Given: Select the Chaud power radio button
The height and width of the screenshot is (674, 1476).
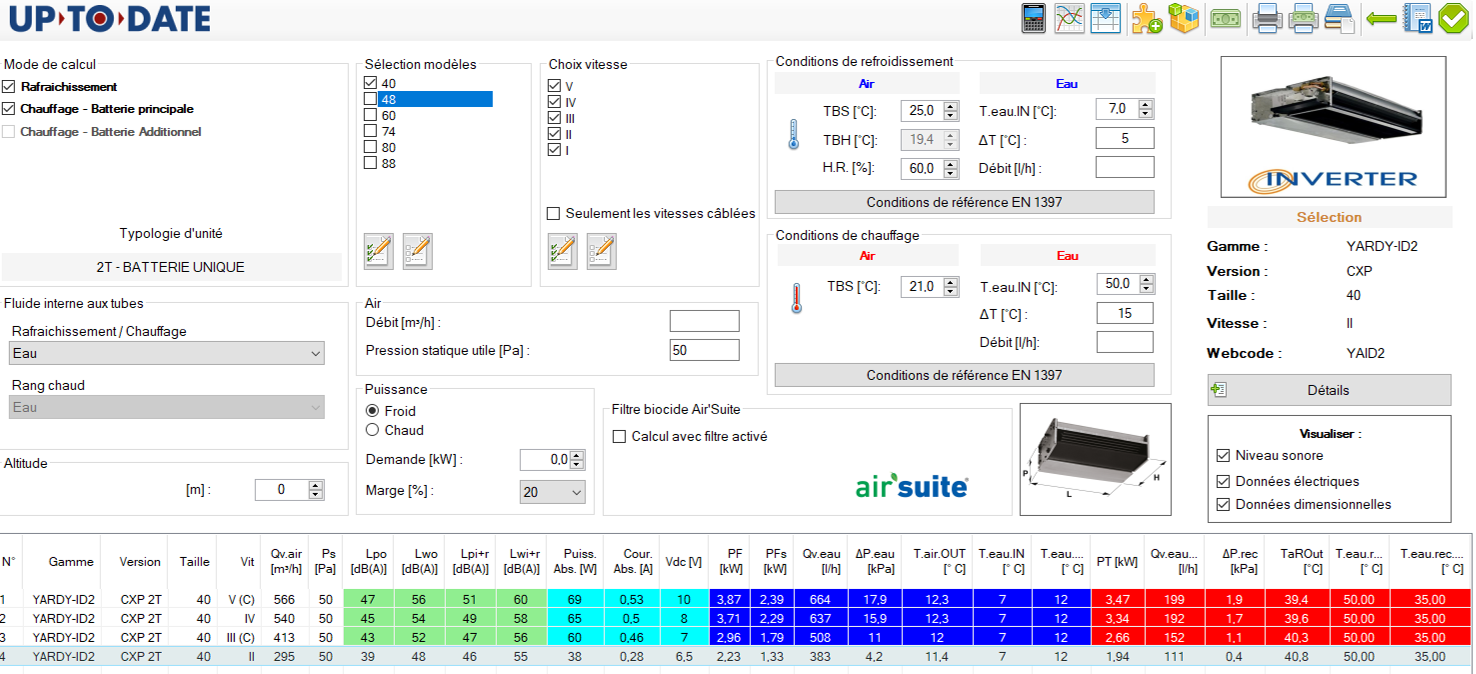Looking at the screenshot, I should 373,430.
